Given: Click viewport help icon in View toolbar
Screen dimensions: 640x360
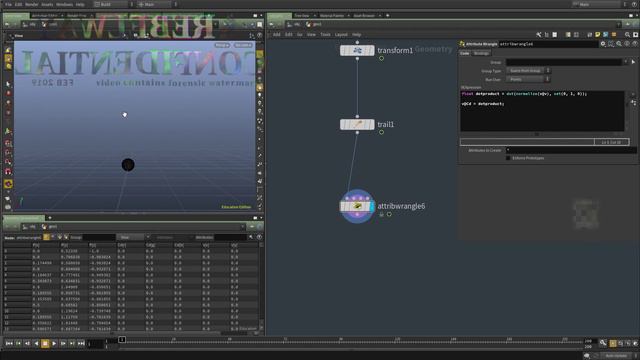Looking at the screenshot, I should click(259, 36).
